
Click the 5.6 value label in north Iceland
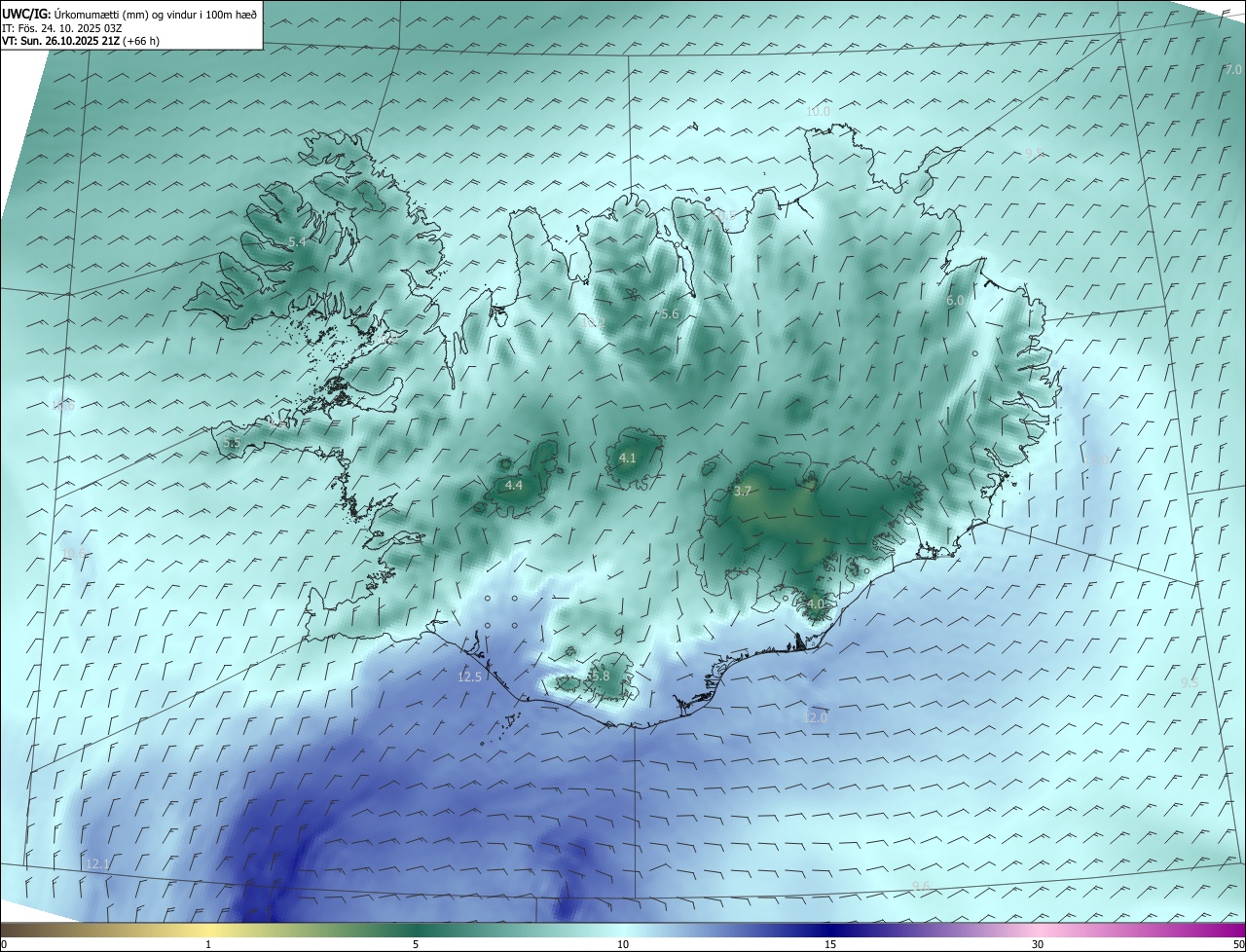click(x=670, y=314)
